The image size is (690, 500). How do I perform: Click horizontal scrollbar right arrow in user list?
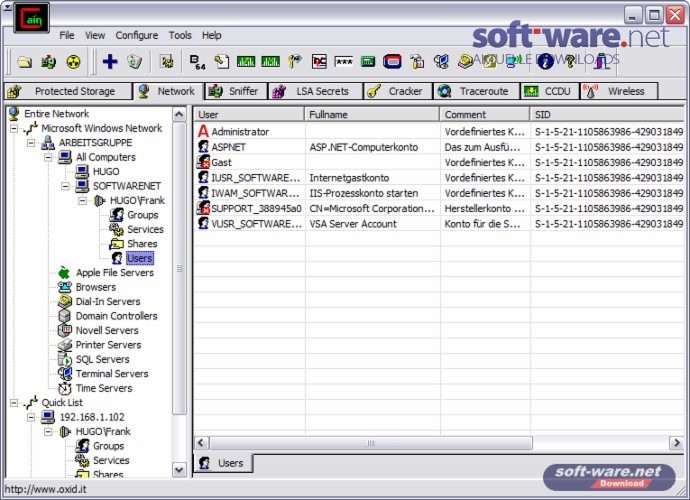pos(676,443)
